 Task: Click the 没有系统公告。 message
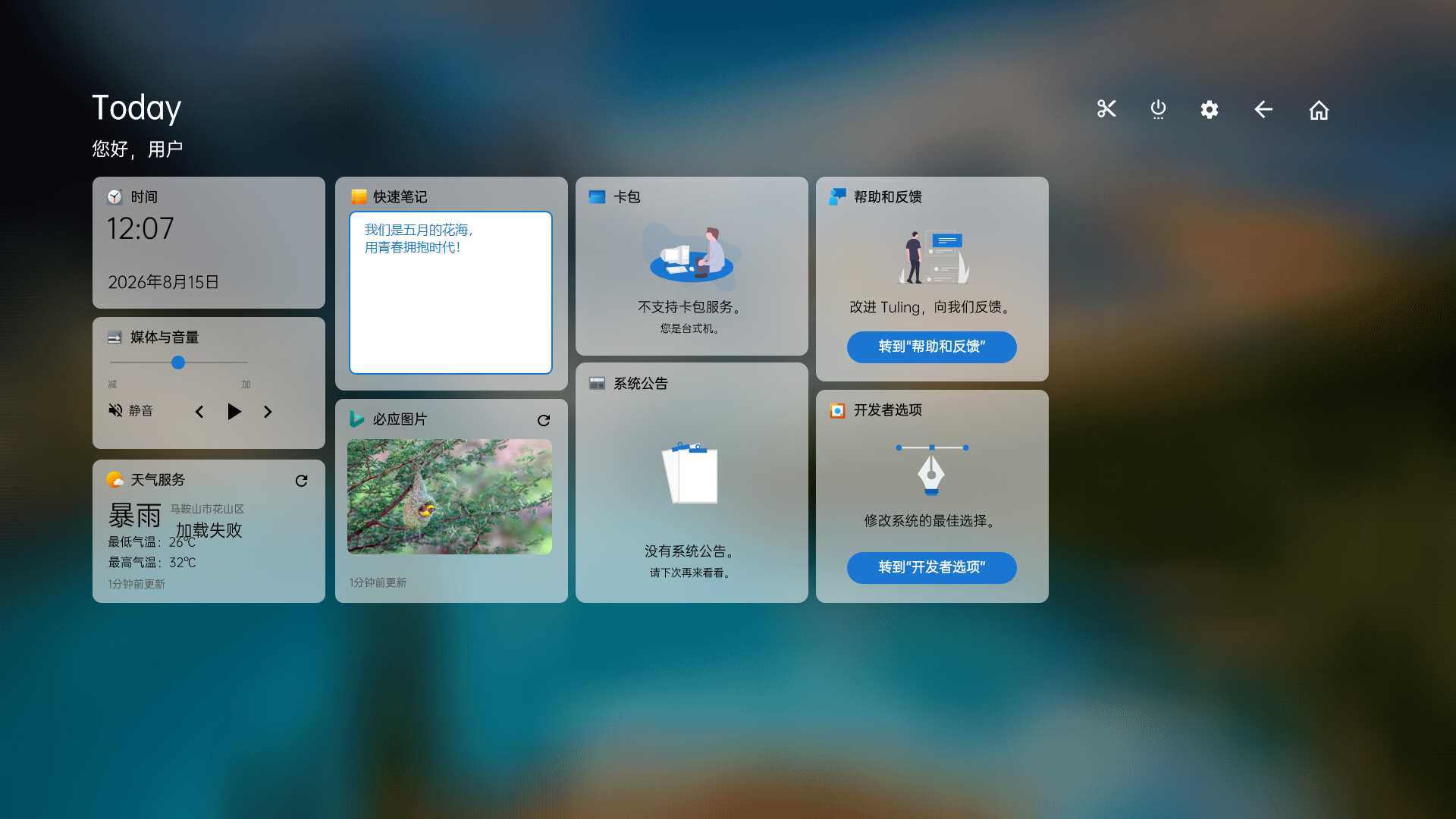(691, 551)
